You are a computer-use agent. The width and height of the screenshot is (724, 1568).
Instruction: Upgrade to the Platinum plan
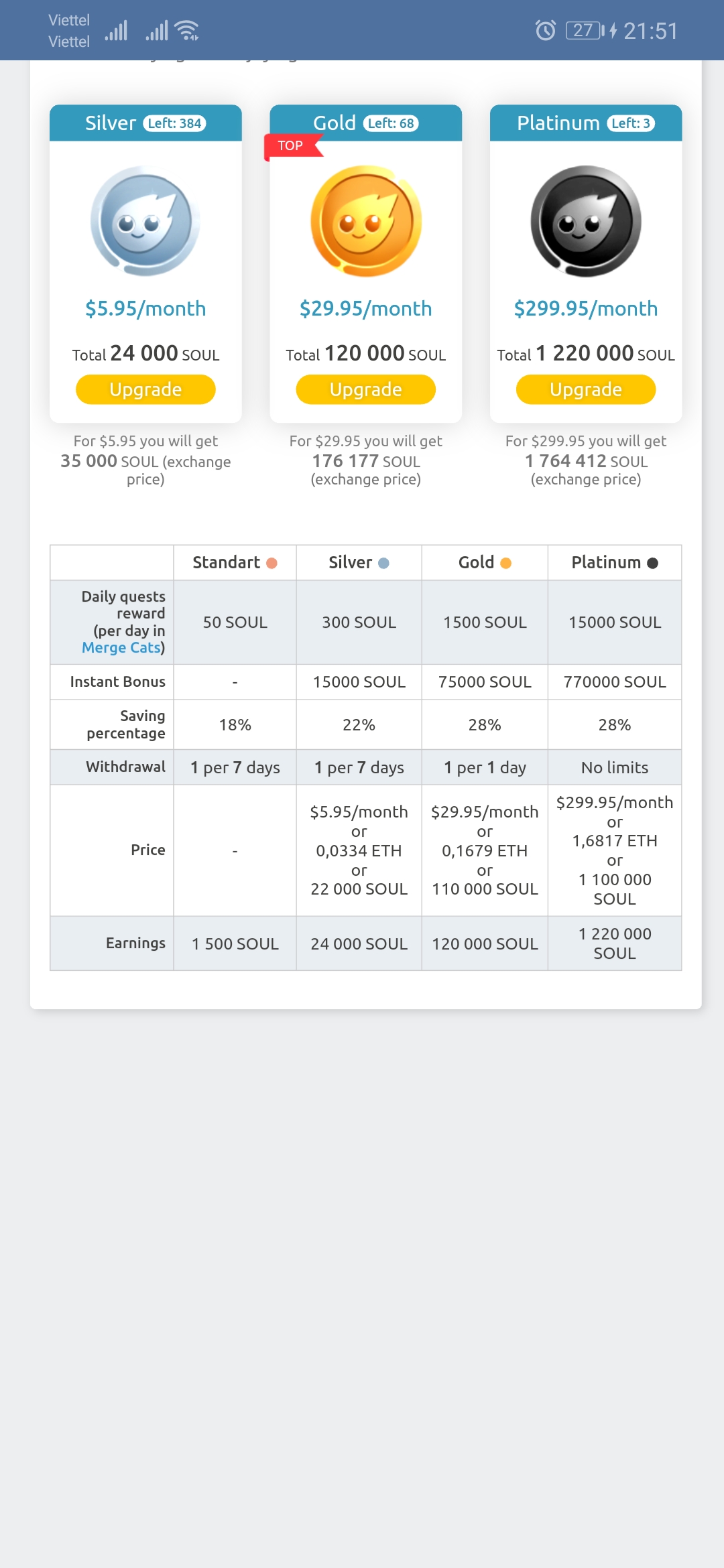pyautogui.click(x=586, y=389)
